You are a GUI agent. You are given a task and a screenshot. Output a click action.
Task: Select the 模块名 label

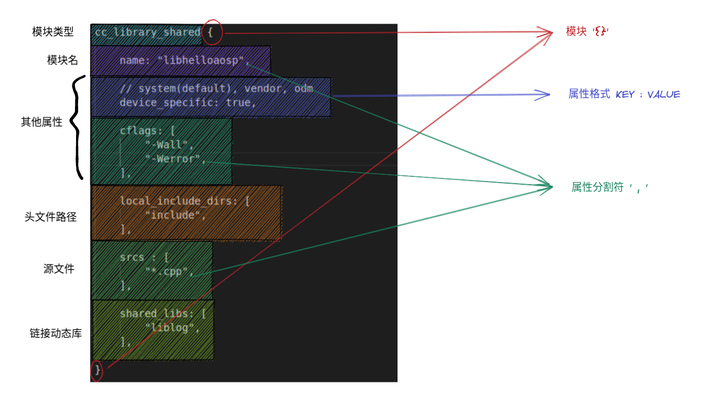click(x=62, y=60)
